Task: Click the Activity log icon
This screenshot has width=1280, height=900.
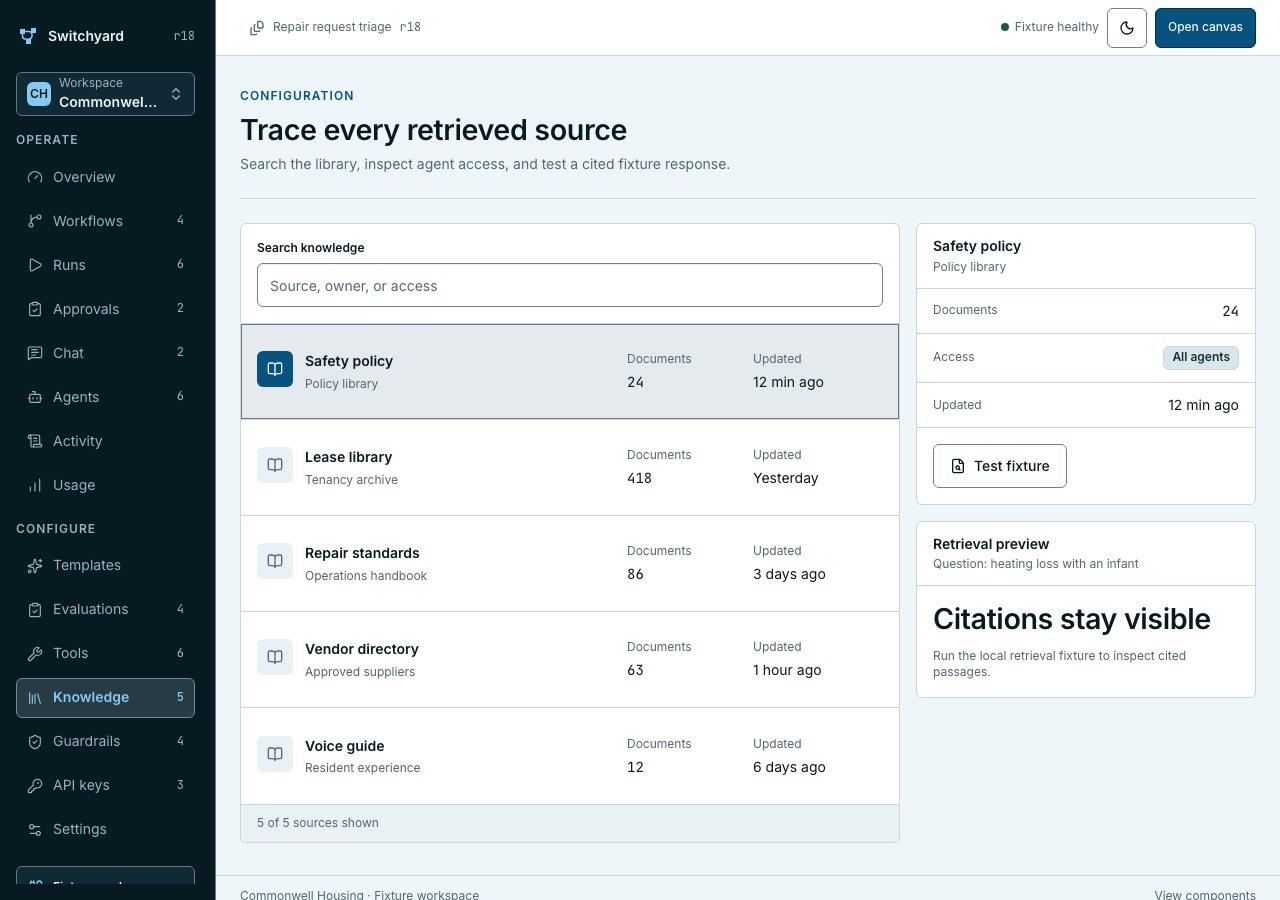Action: click(x=35, y=441)
